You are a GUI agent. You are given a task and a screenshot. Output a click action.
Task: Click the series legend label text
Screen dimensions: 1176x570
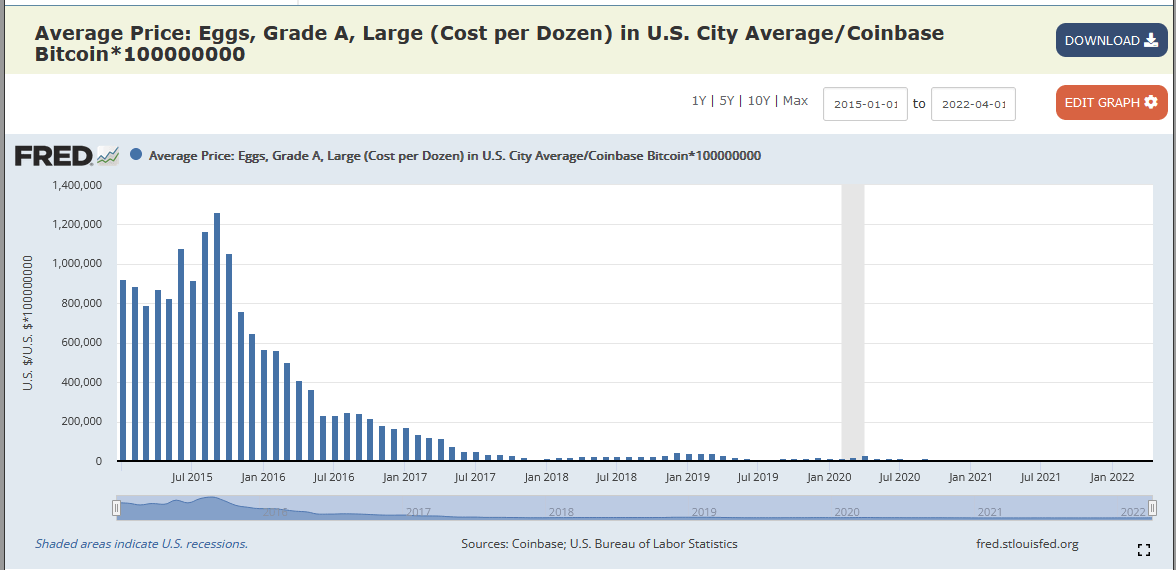pos(455,156)
